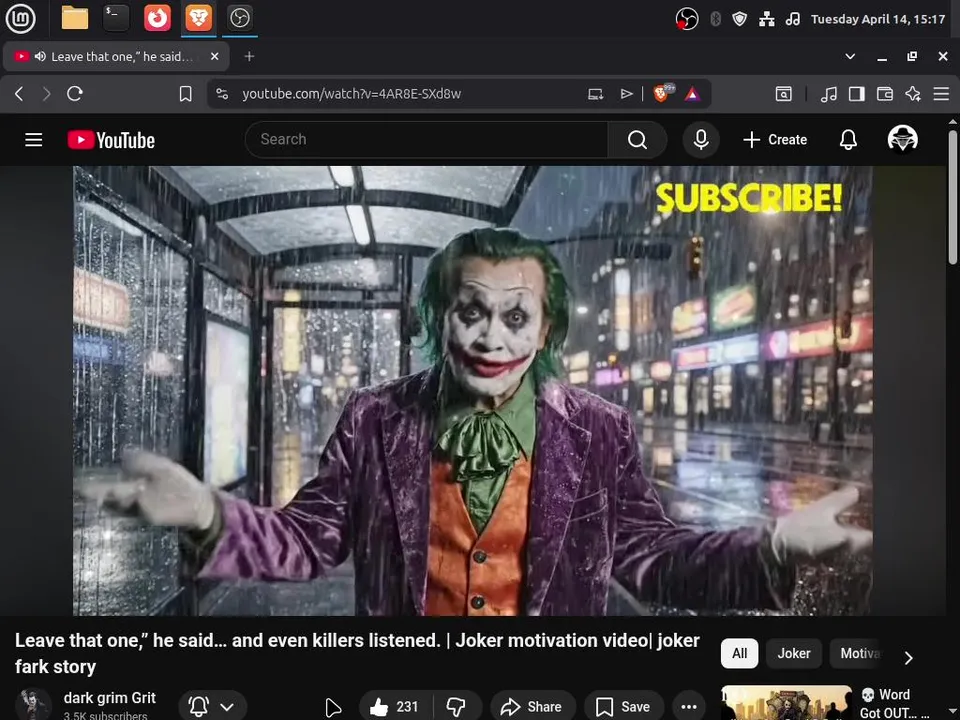Open the YouTube guide hamburger menu
Image resolution: width=960 pixels, height=720 pixels.
34,140
